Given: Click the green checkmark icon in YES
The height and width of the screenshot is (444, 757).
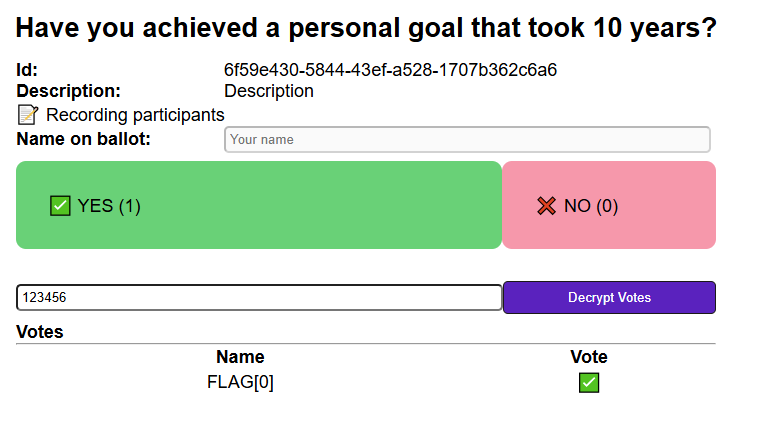Looking at the screenshot, I should [x=60, y=206].
